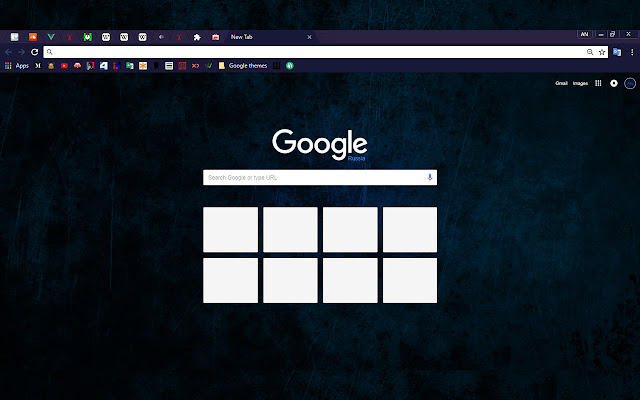Open the puzzle-piece Extensions tab
640x400 pixels.
pyautogui.click(x=197, y=37)
